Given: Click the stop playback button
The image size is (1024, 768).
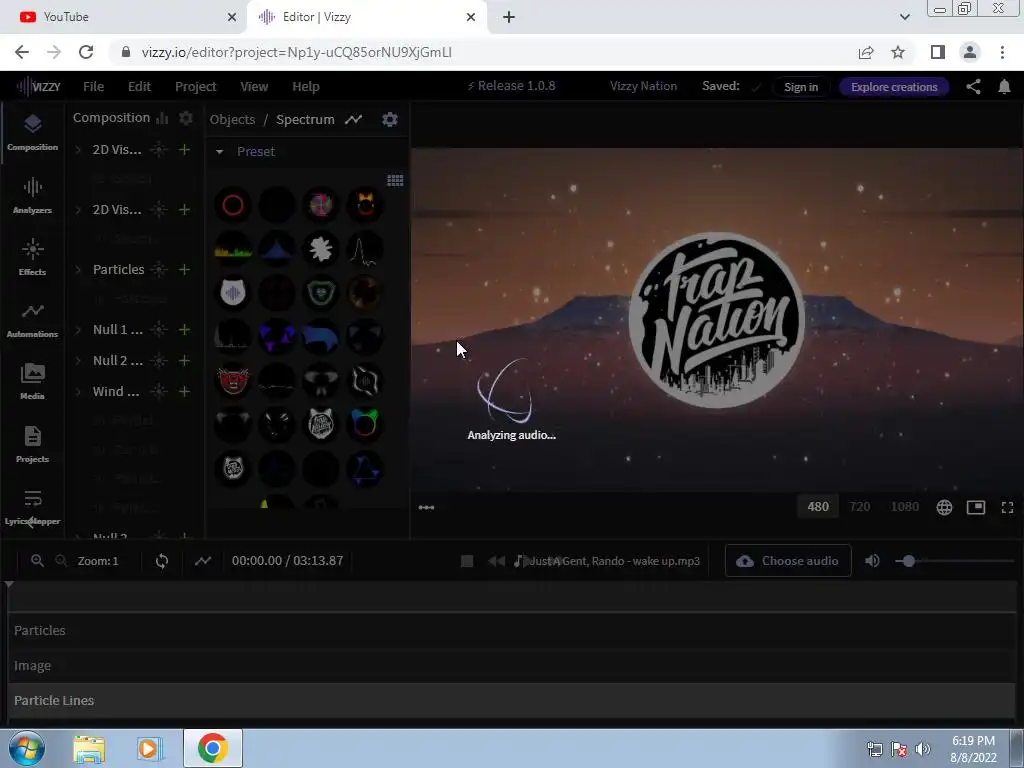Looking at the screenshot, I should [467, 561].
